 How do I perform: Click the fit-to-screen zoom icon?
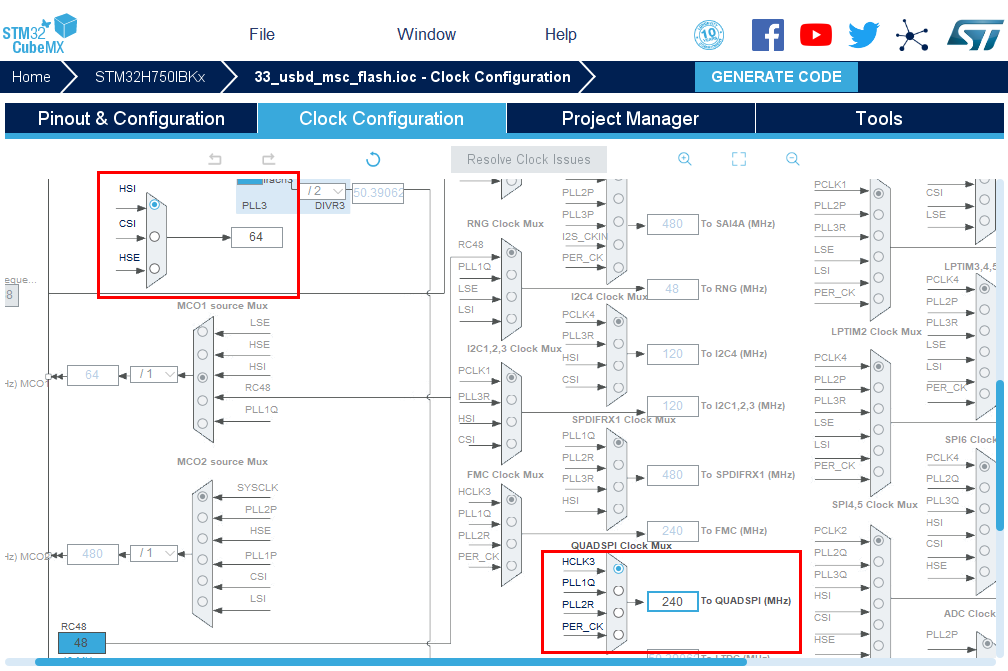click(739, 159)
